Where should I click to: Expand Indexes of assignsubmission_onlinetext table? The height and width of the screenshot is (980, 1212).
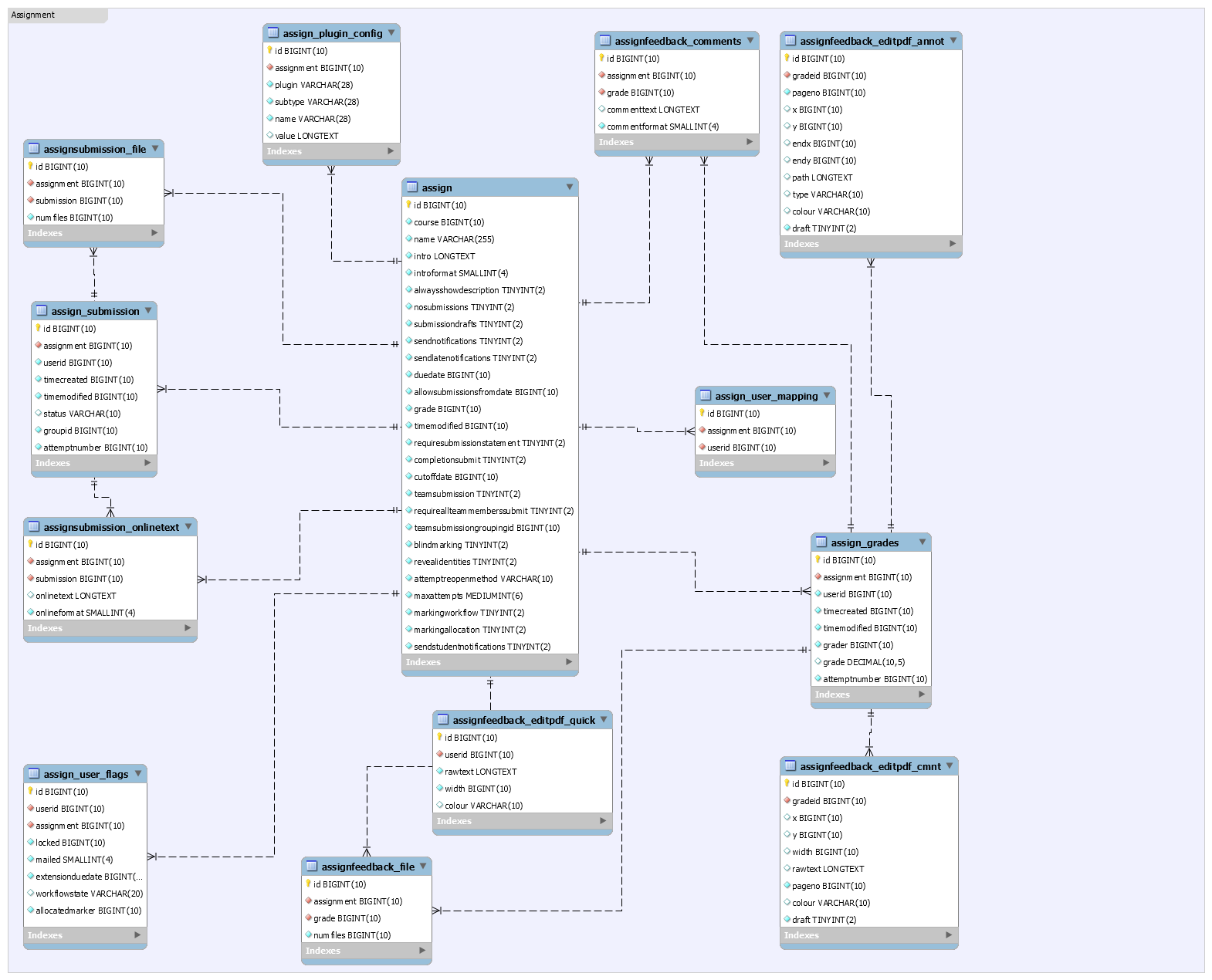coord(188,628)
